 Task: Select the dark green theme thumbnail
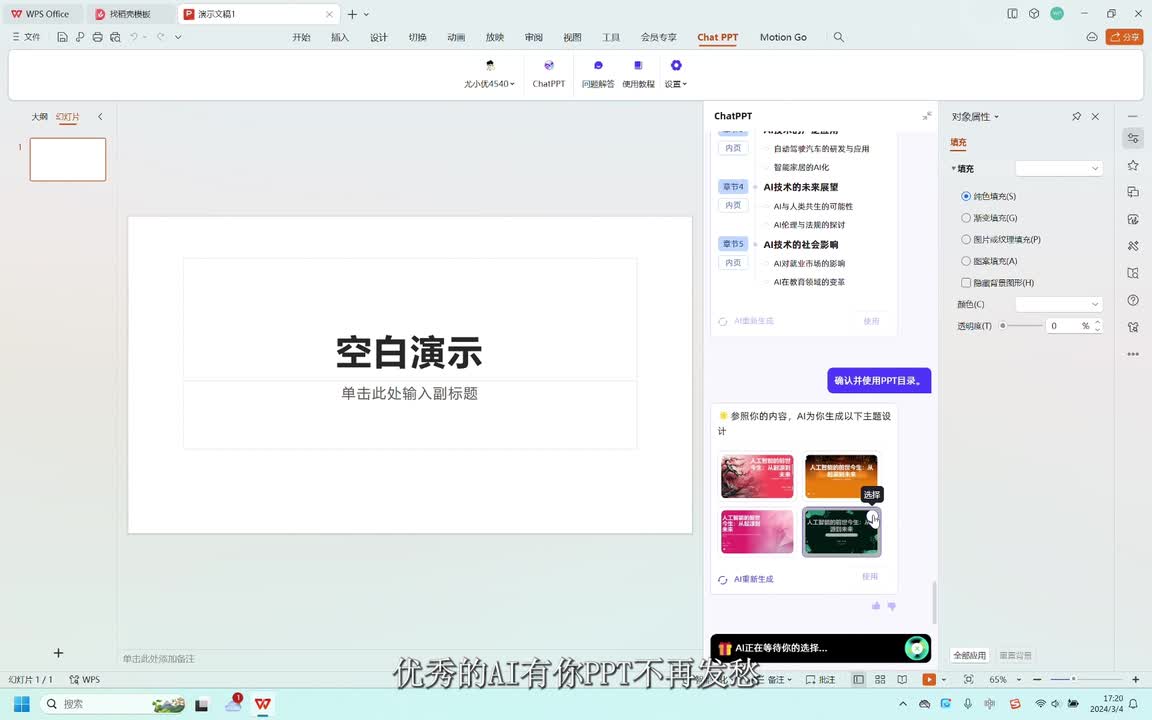coord(841,532)
